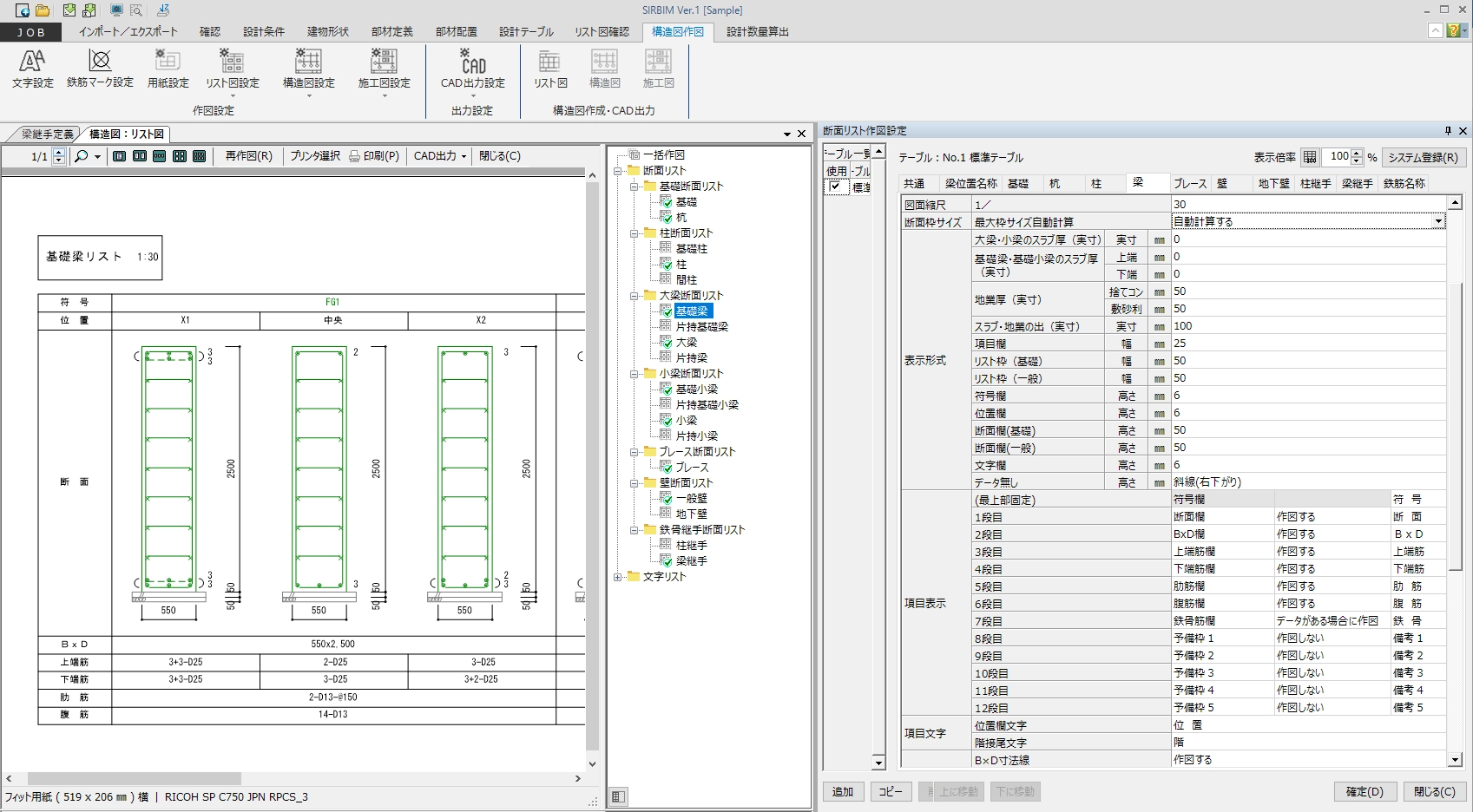Toggle the checked 基礎小梁 item in tree
This screenshot has width=1473, height=812.
point(667,389)
